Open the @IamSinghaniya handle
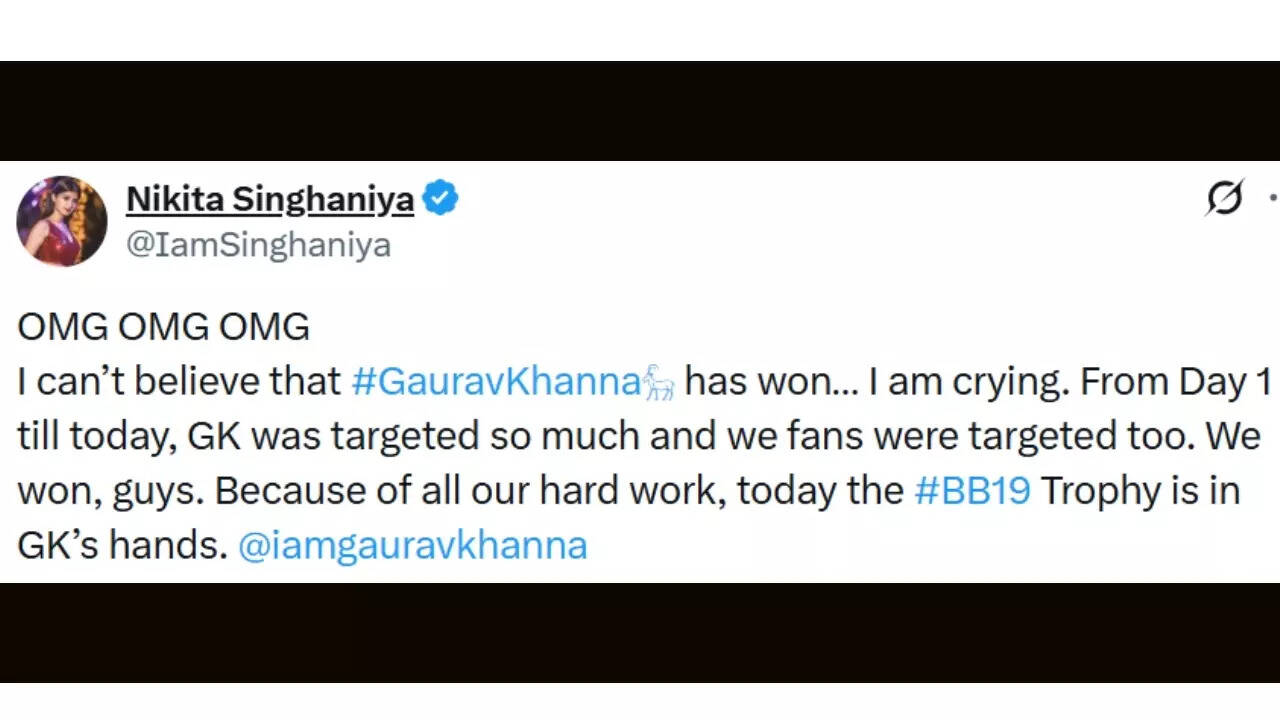The image size is (1280, 720). (x=258, y=245)
